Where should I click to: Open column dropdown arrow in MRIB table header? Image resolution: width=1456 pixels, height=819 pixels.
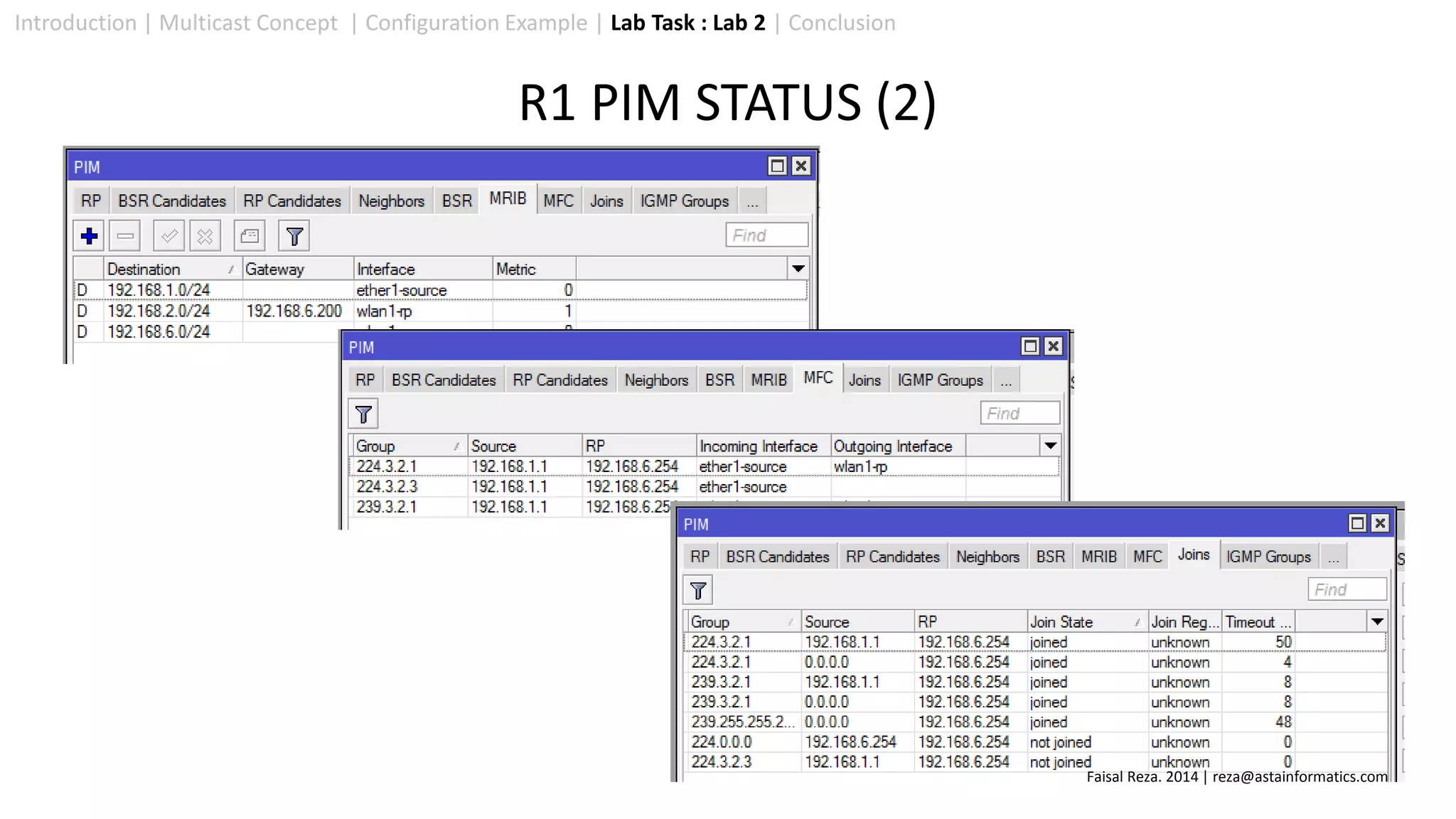(x=798, y=269)
